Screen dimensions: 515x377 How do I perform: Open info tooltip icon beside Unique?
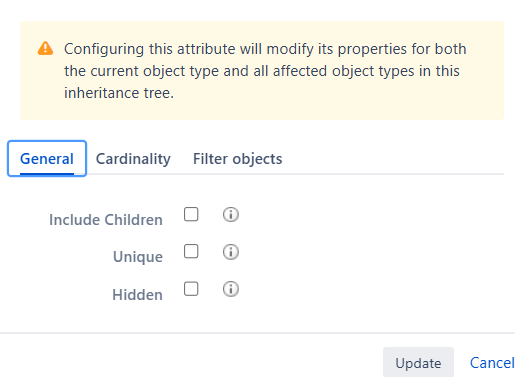pyautogui.click(x=231, y=252)
